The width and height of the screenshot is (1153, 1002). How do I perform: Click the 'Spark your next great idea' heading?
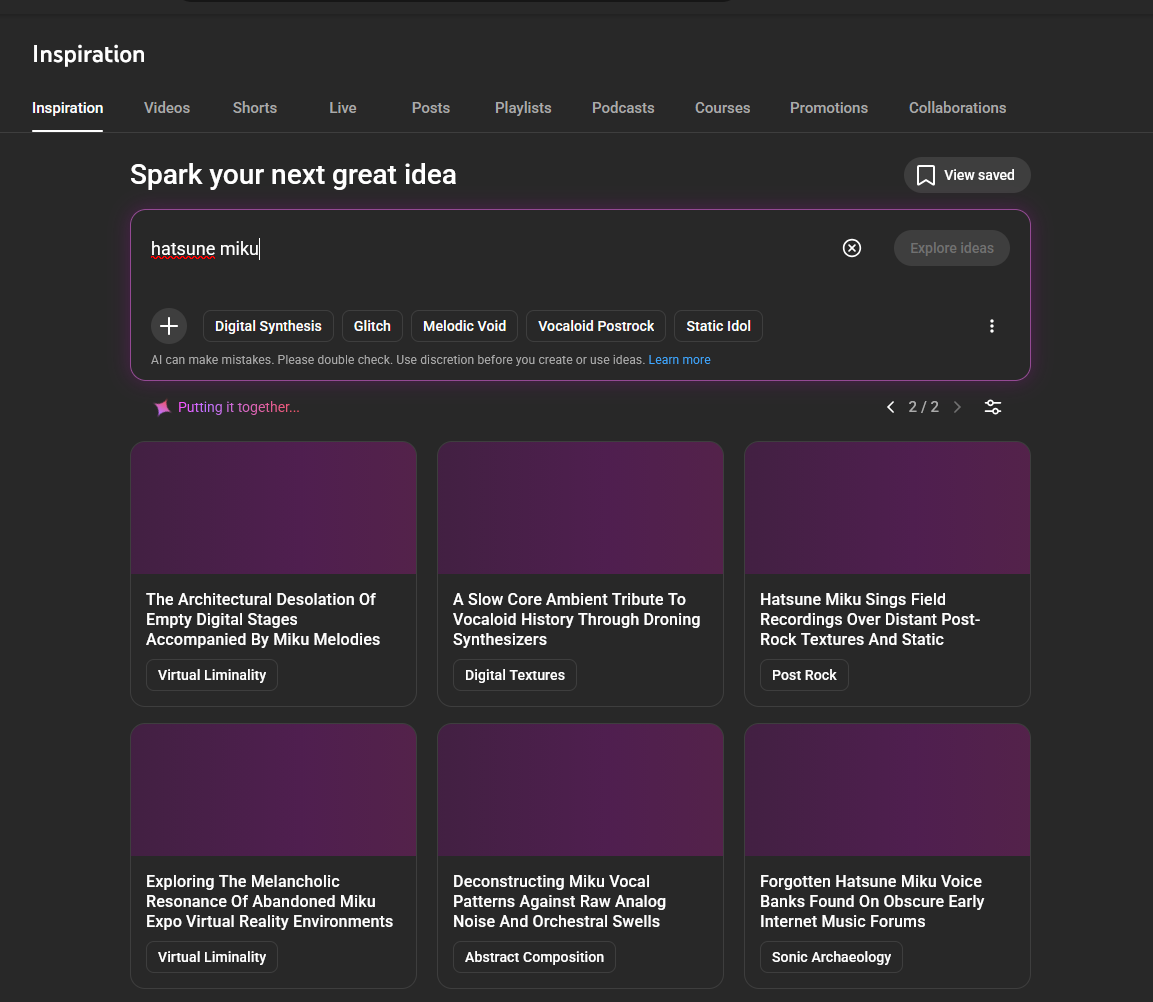[x=293, y=175]
